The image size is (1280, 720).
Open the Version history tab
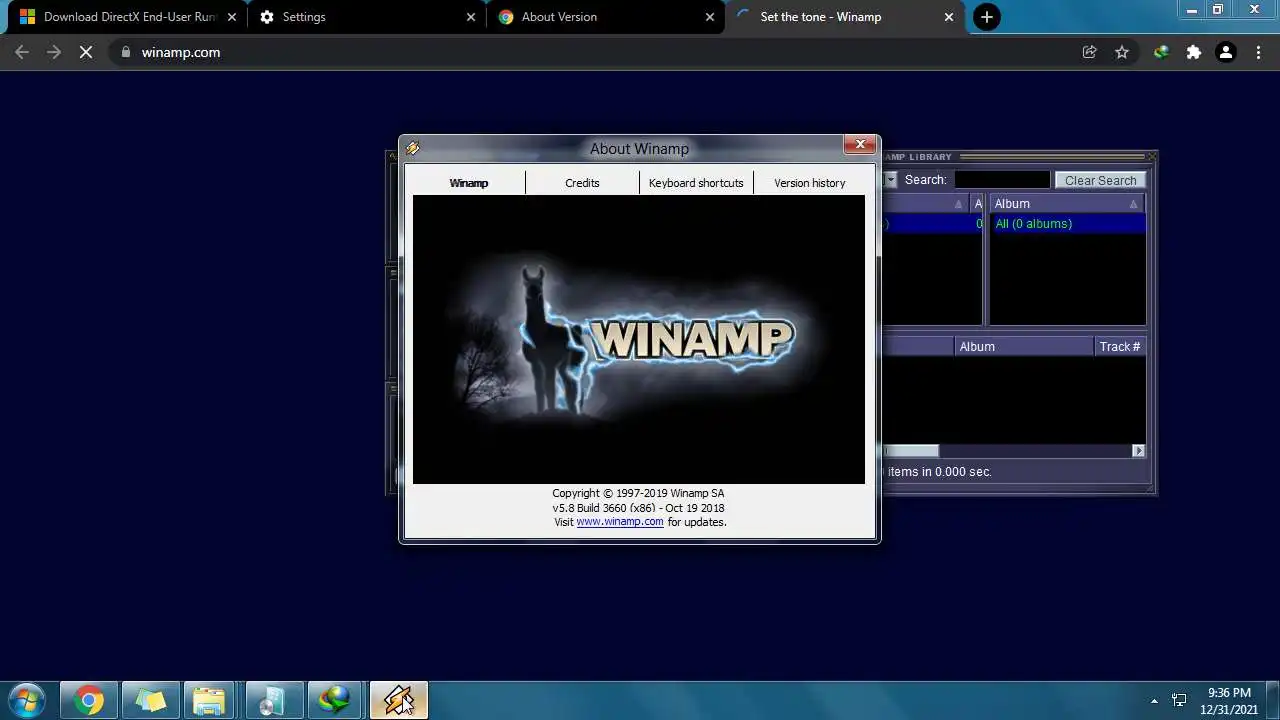[x=809, y=183]
